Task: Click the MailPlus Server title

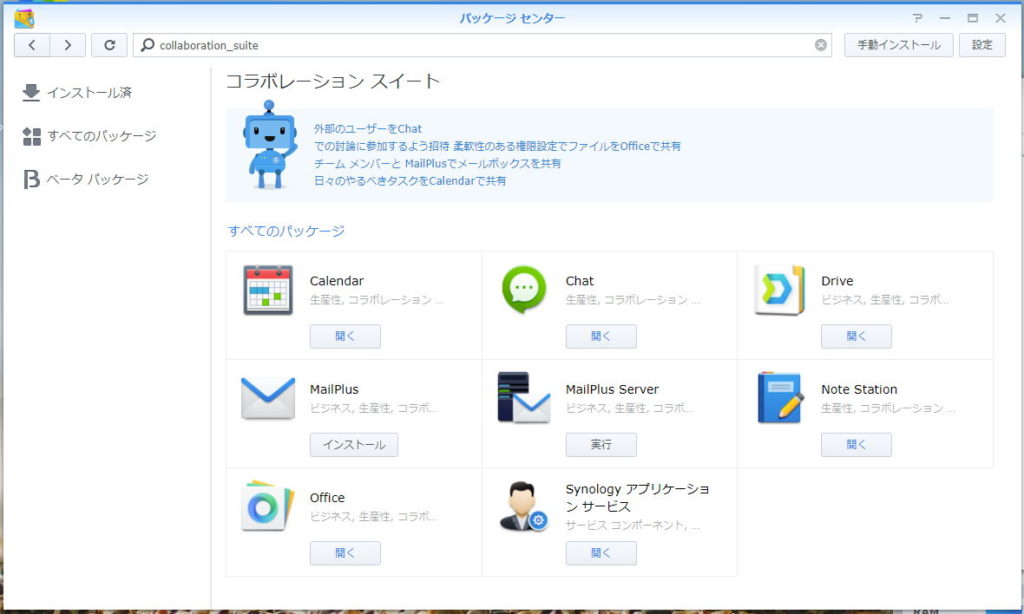Action: [x=612, y=389]
